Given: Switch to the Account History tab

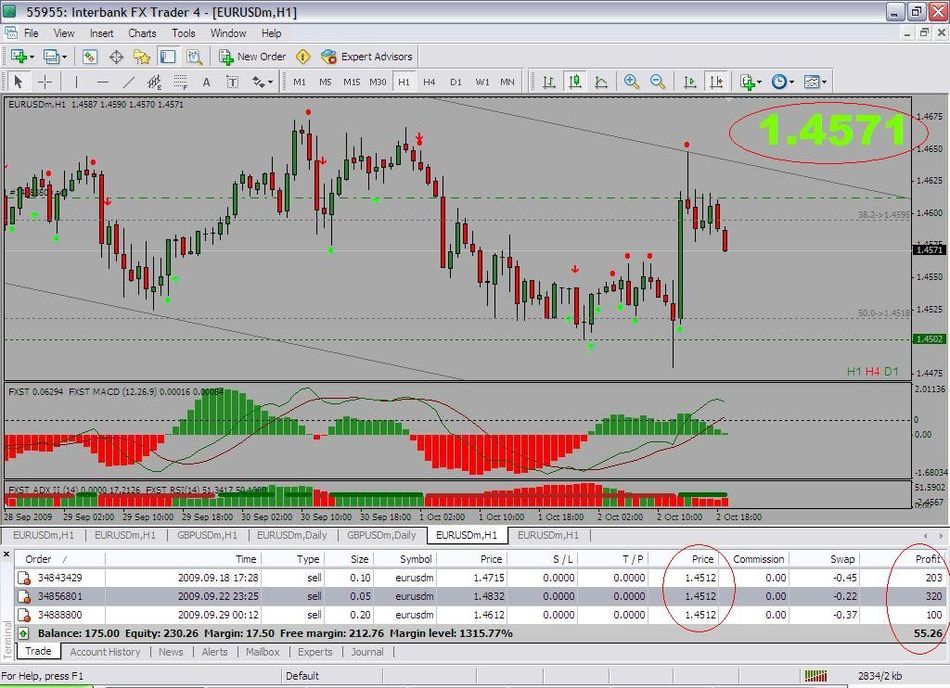Looking at the screenshot, I should click(105, 652).
